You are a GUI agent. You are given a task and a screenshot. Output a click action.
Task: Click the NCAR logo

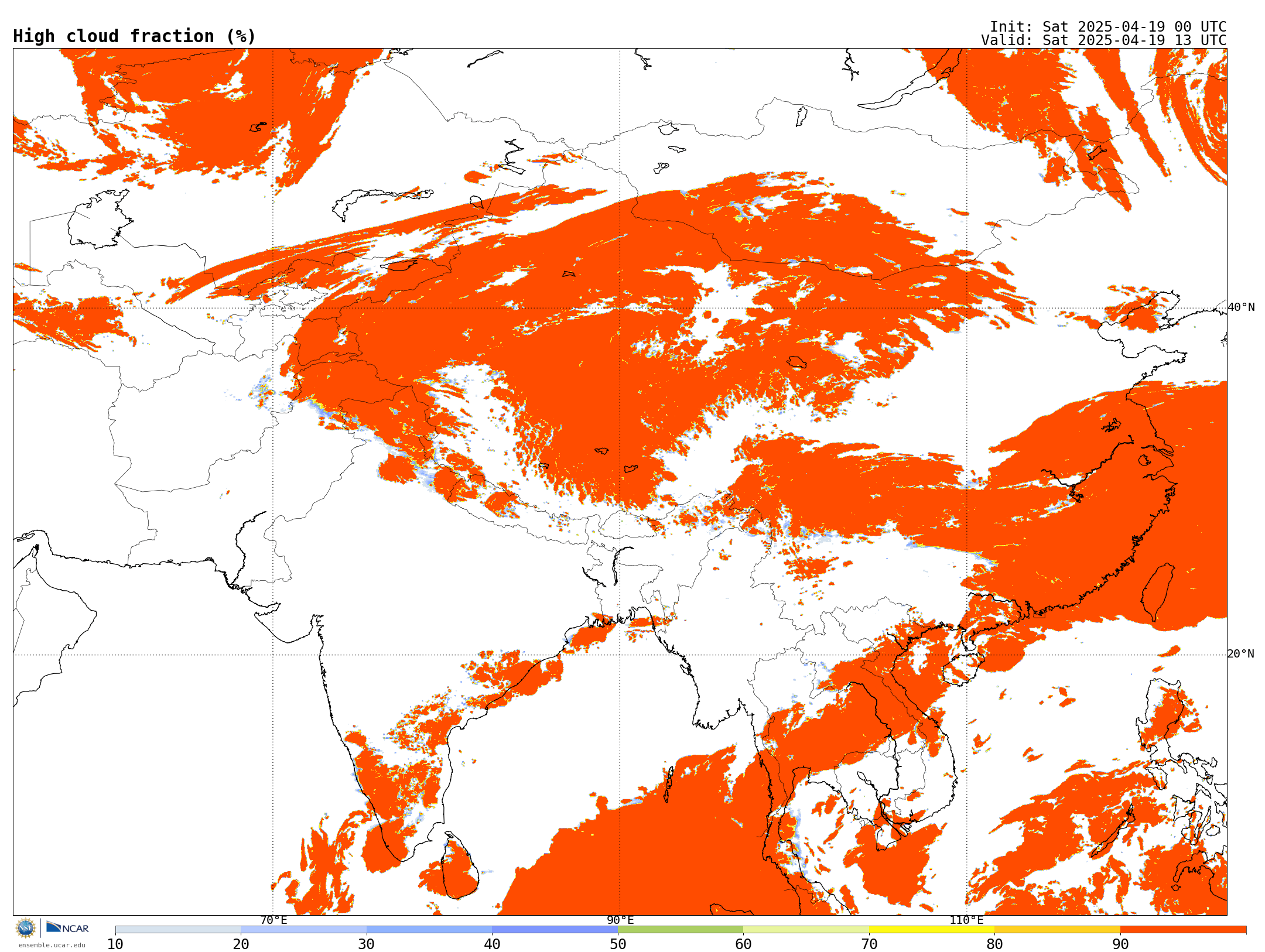pyautogui.click(x=67, y=928)
